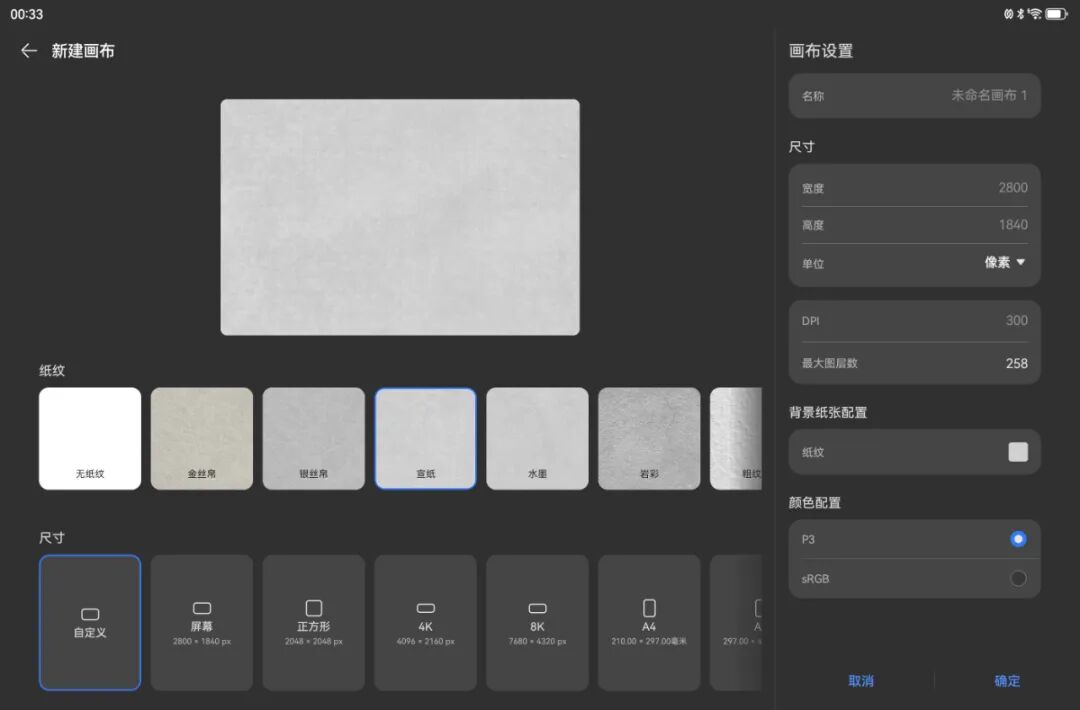Pick the 岩彩 paper texture

[649, 439]
